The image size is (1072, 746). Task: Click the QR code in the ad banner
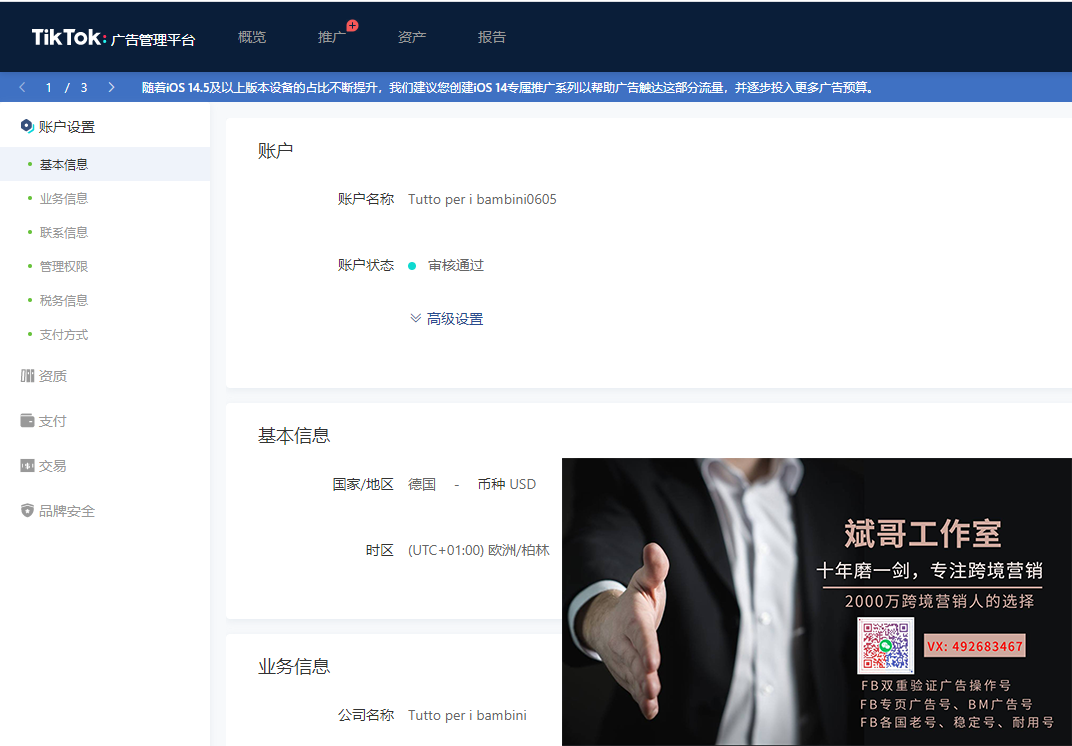pos(885,646)
